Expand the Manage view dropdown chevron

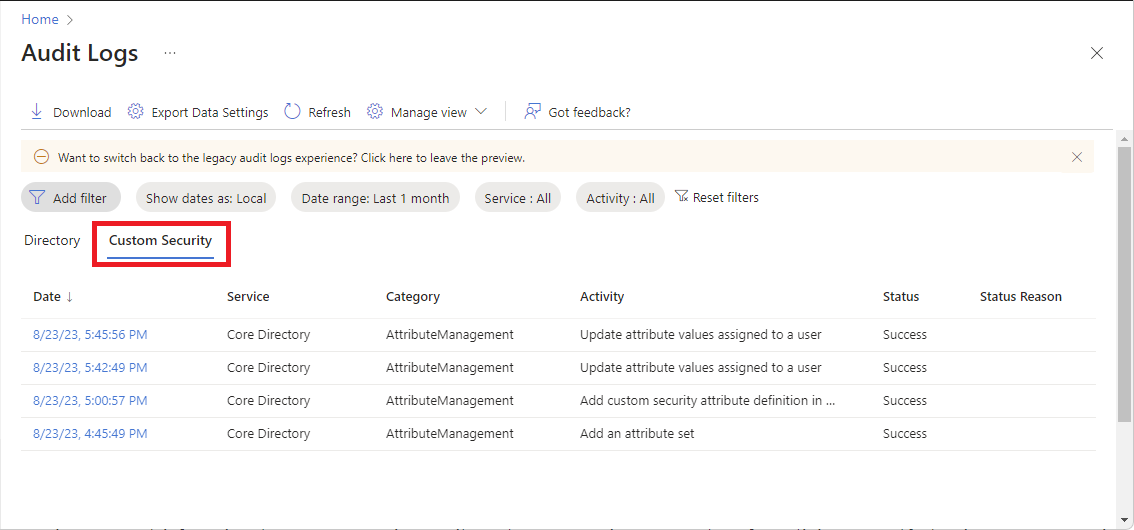coord(481,112)
